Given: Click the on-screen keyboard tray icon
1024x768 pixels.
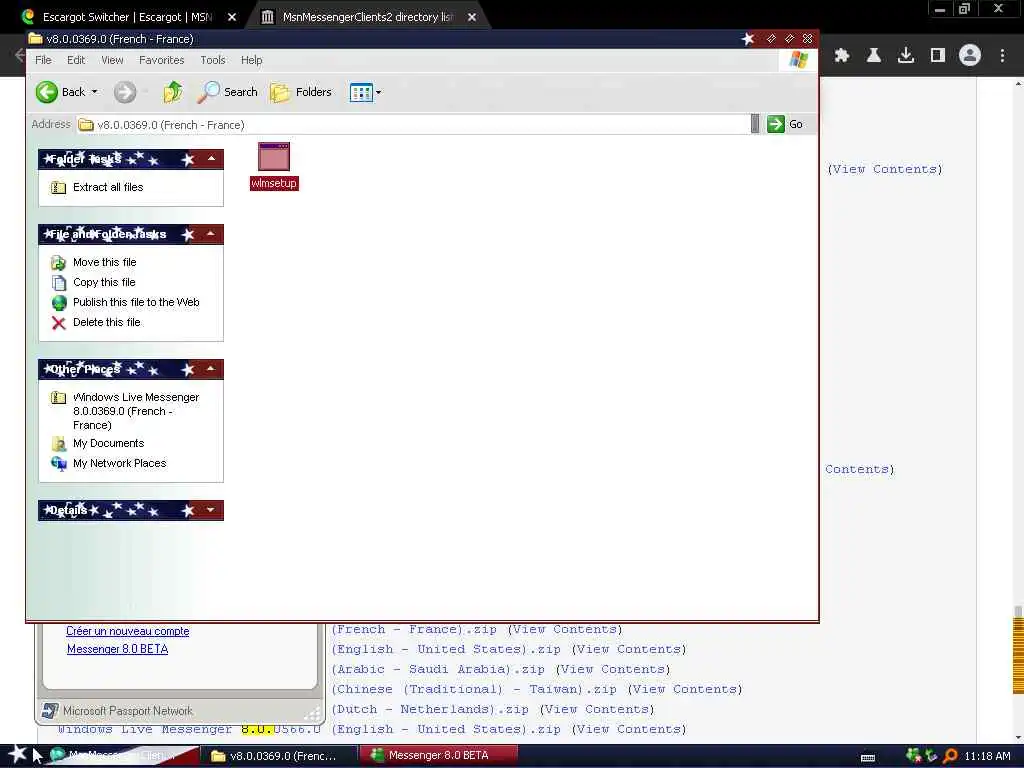Looking at the screenshot, I should 868,758.
